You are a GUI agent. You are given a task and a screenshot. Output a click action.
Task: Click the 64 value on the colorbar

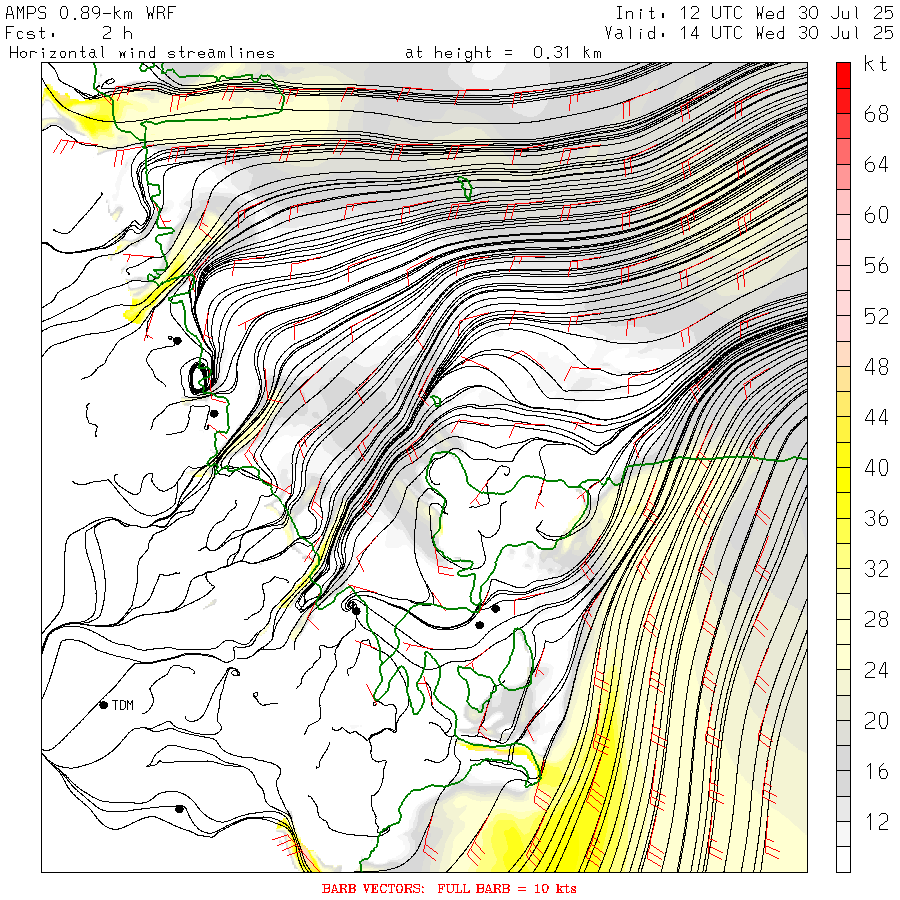click(876, 165)
